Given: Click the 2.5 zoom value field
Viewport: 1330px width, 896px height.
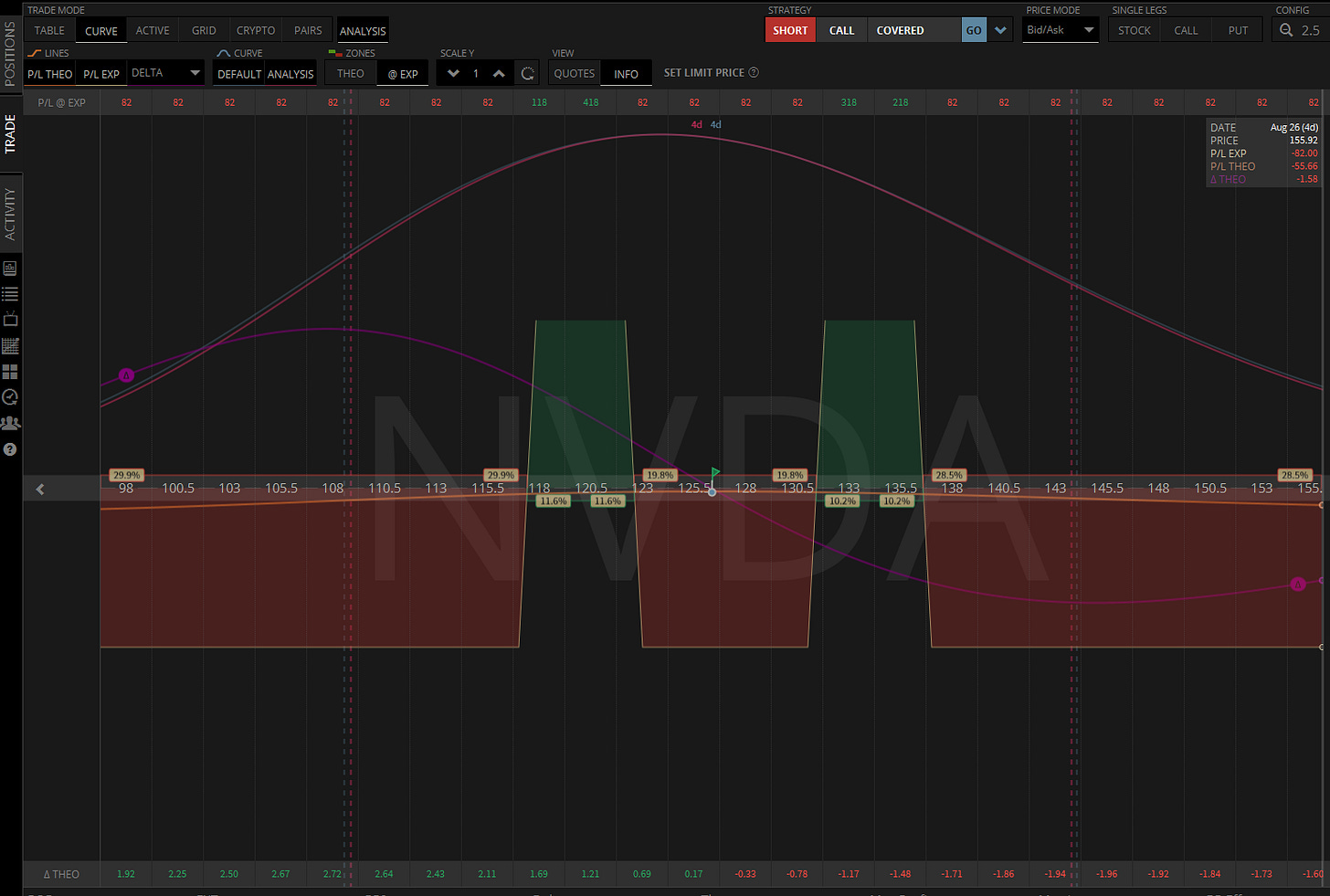Looking at the screenshot, I should [x=1310, y=30].
